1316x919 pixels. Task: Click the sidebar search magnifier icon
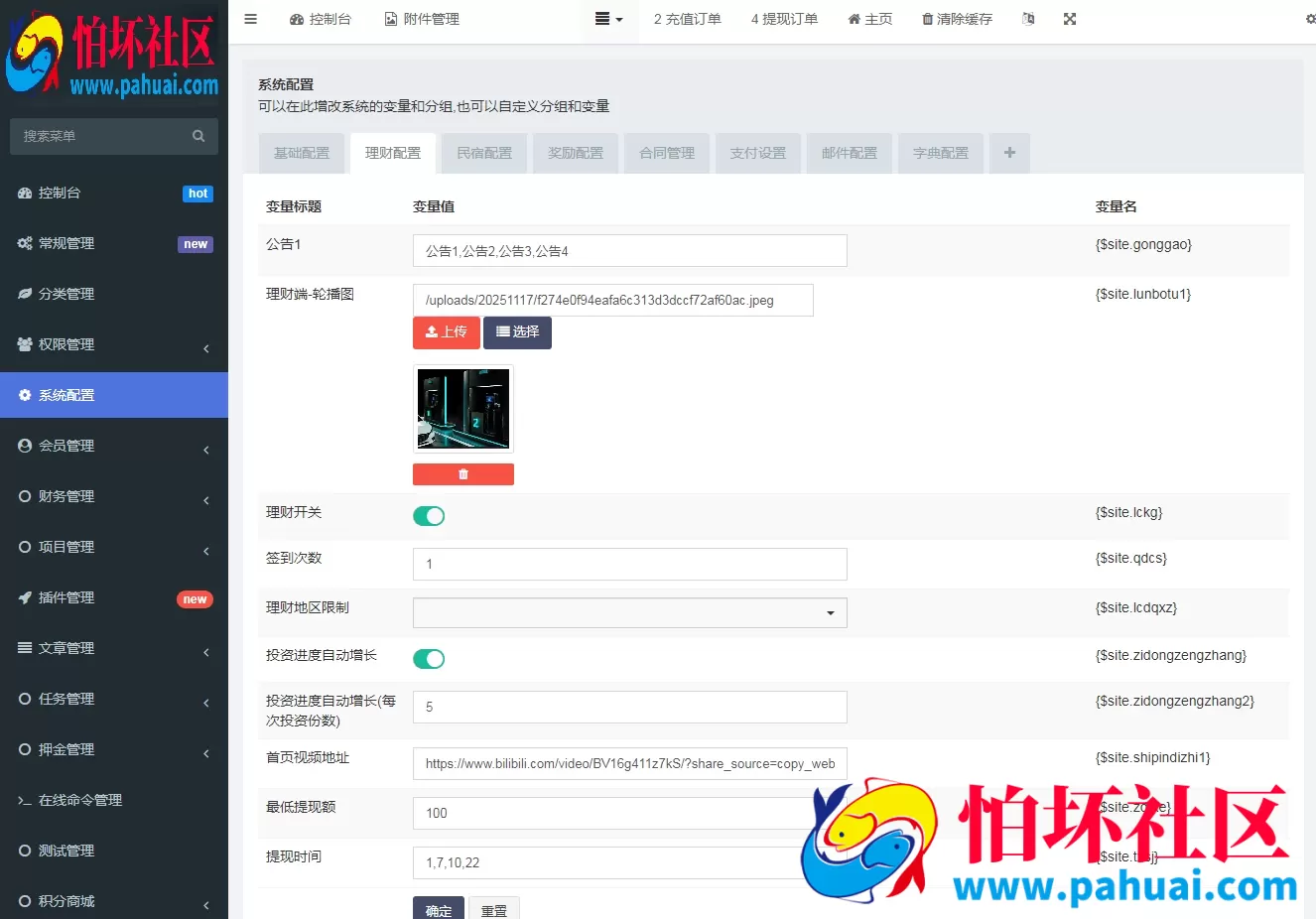(x=198, y=136)
